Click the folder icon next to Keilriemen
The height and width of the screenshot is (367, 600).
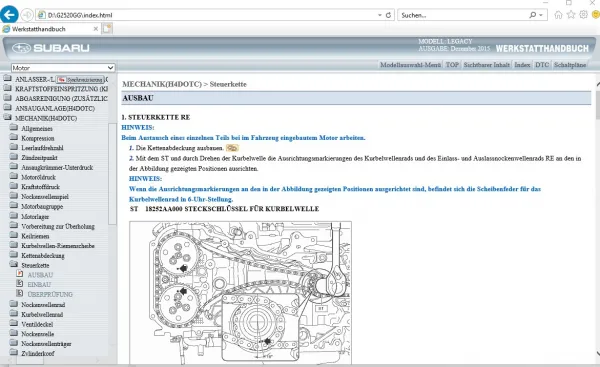pos(14,235)
